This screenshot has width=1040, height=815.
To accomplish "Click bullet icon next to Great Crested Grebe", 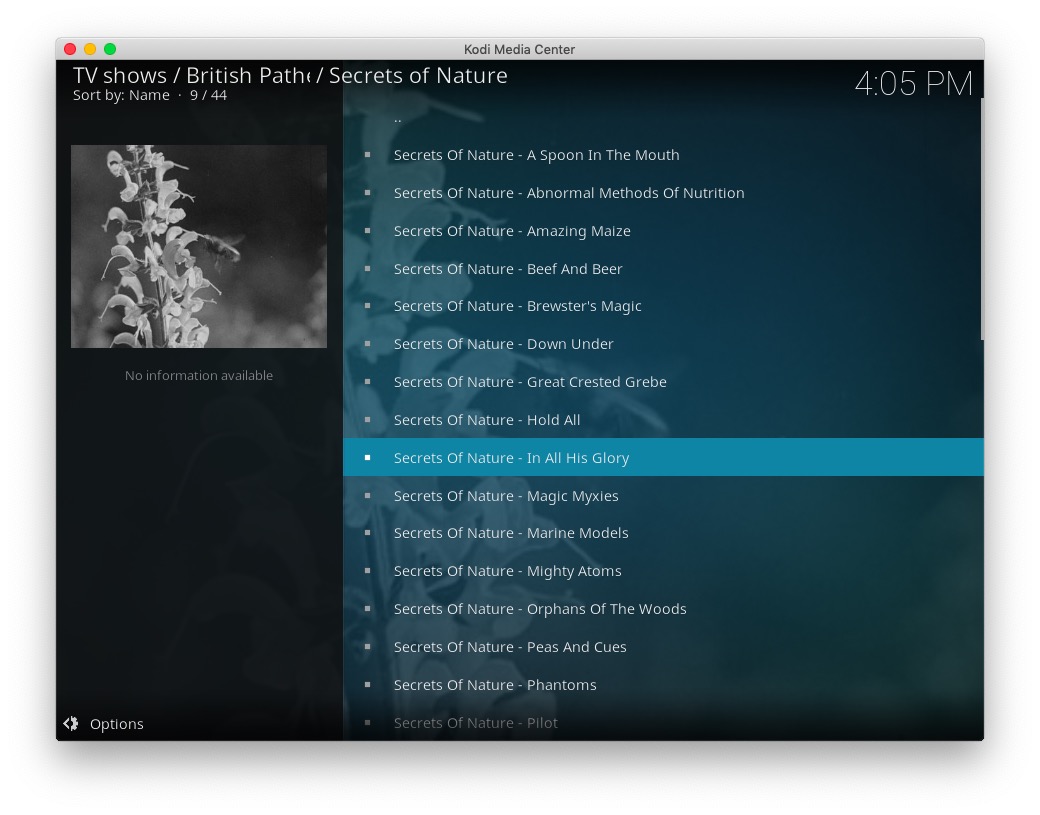I will (367, 382).
